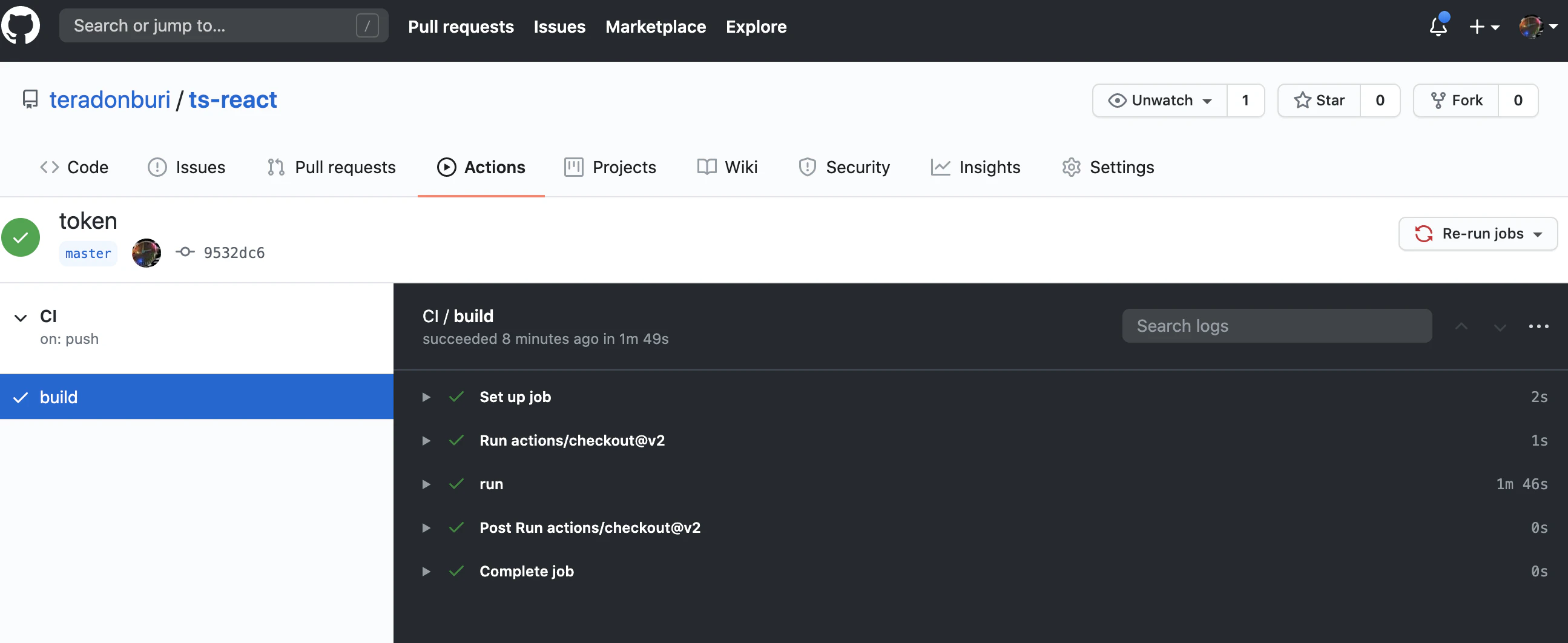The image size is (1568, 643).
Task: Select the Actions tab
Action: [481, 168]
